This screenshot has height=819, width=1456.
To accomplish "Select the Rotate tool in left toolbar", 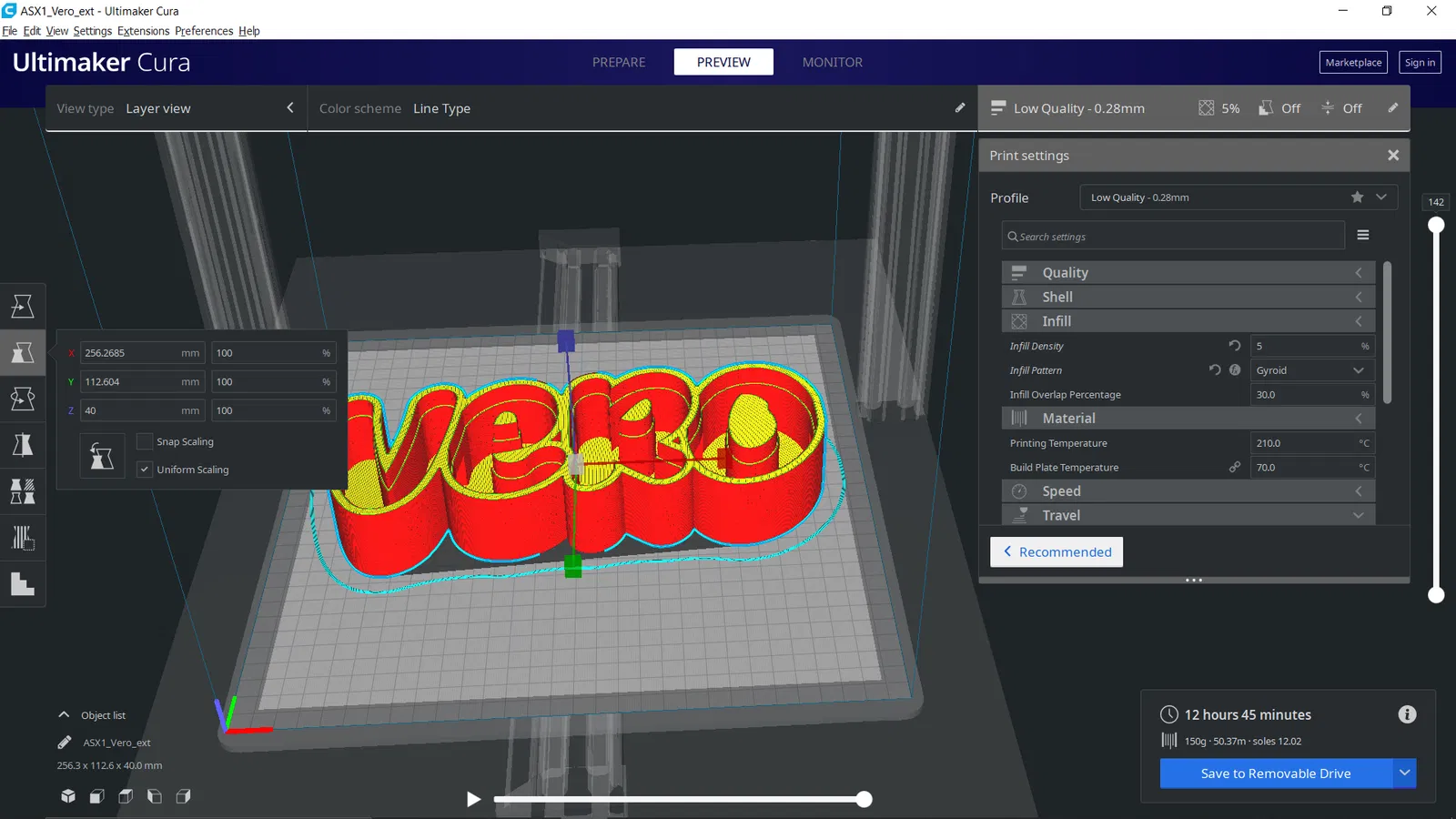I will tap(23, 399).
